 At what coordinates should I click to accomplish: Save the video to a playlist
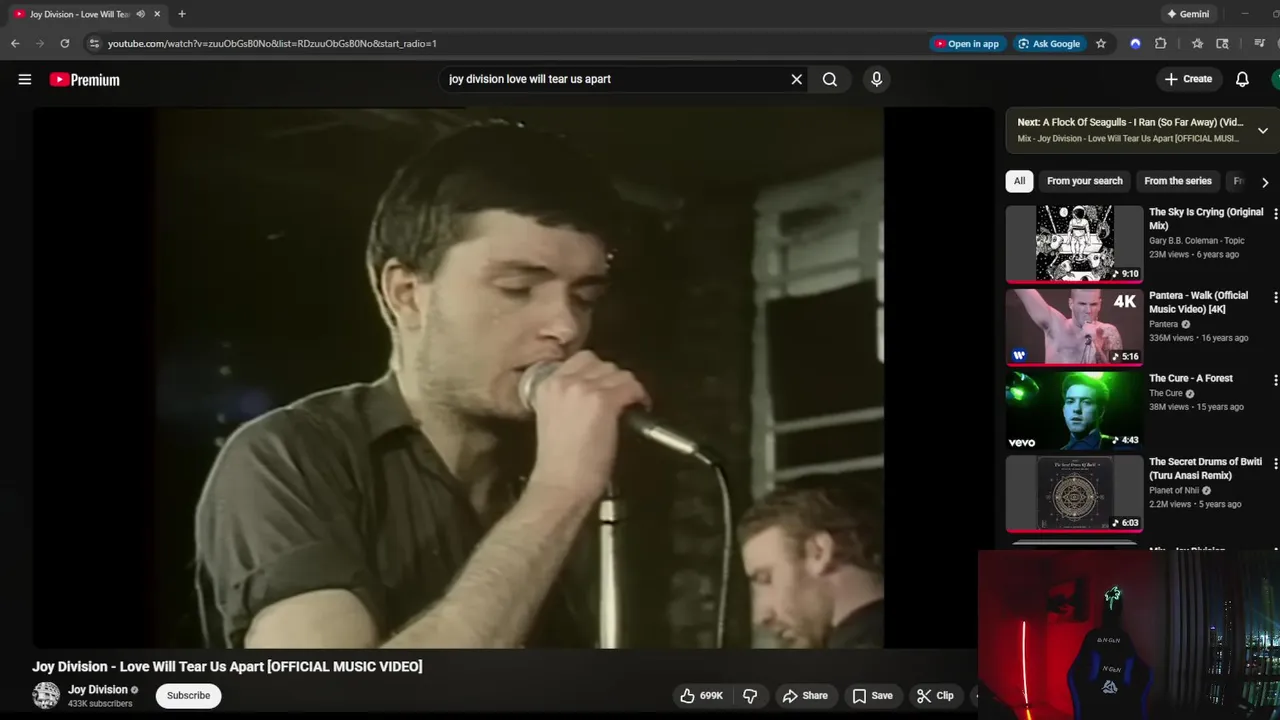click(872, 695)
